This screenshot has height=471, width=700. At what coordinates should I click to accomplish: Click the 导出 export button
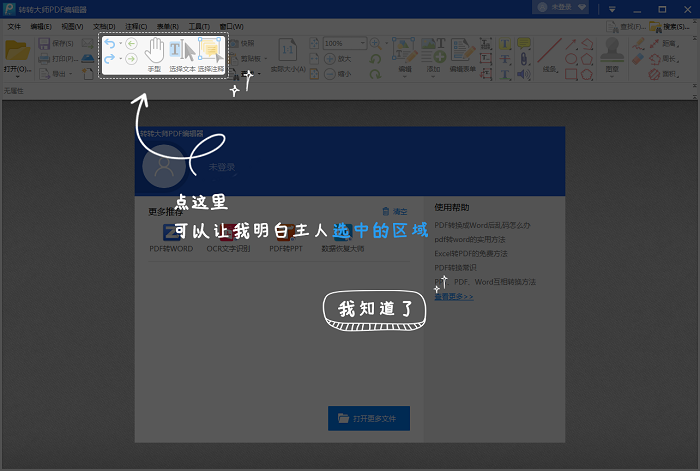(x=53, y=74)
